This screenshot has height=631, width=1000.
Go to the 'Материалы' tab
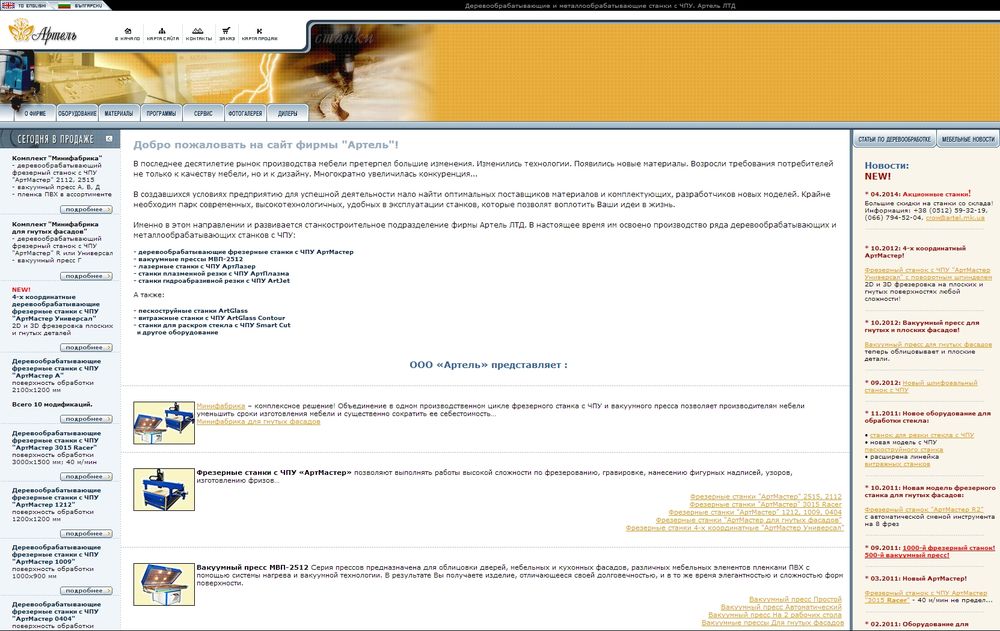119,113
